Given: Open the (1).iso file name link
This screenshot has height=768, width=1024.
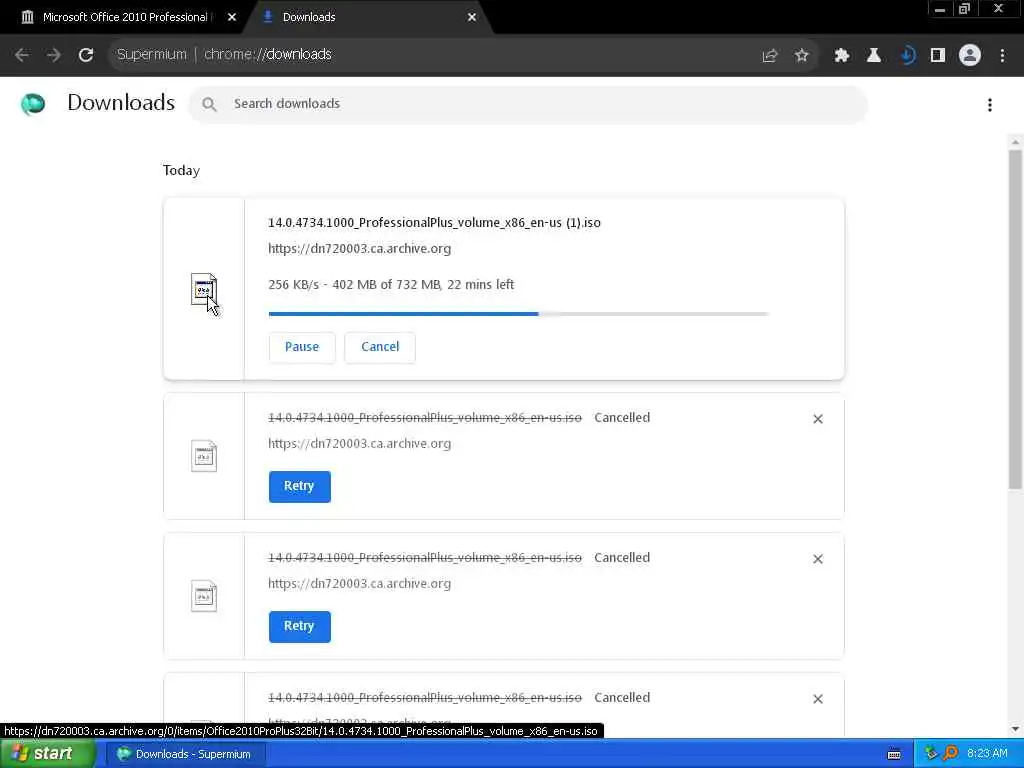Looking at the screenshot, I should point(434,223).
